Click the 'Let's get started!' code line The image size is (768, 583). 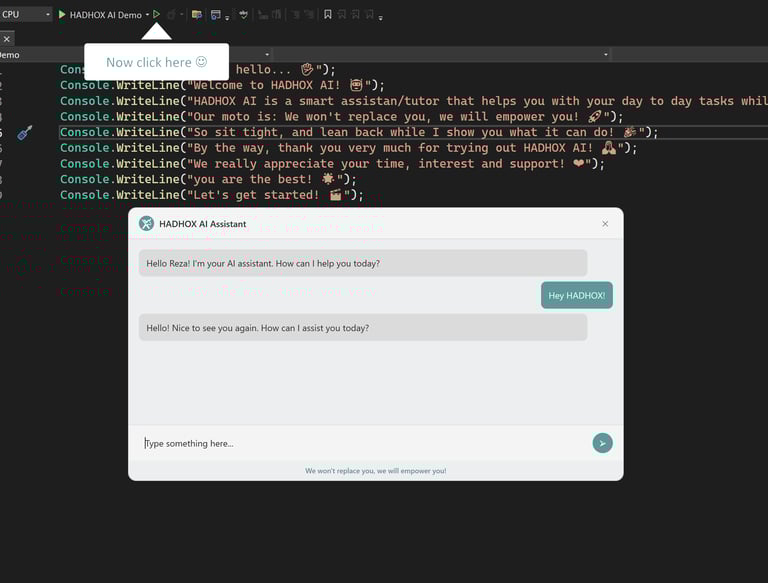coord(212,195)
